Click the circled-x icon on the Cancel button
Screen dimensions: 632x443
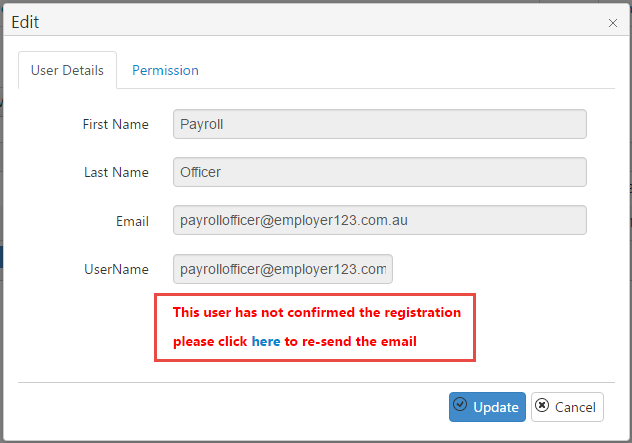542,405
